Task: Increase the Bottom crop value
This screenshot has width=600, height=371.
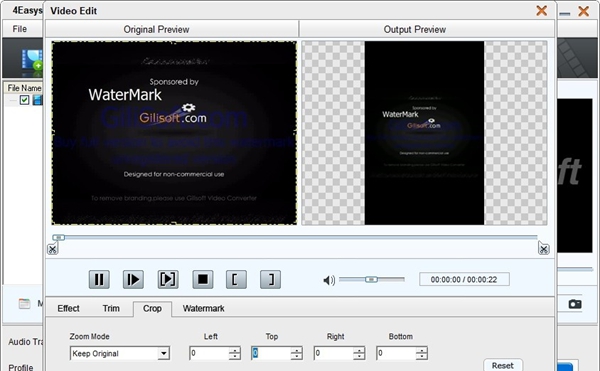Action: (x=422, y=350)
